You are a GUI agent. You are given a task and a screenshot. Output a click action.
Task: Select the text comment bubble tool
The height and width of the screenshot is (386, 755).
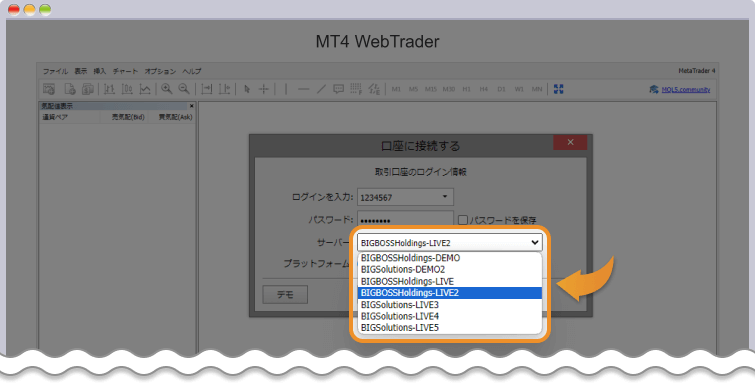338,89
